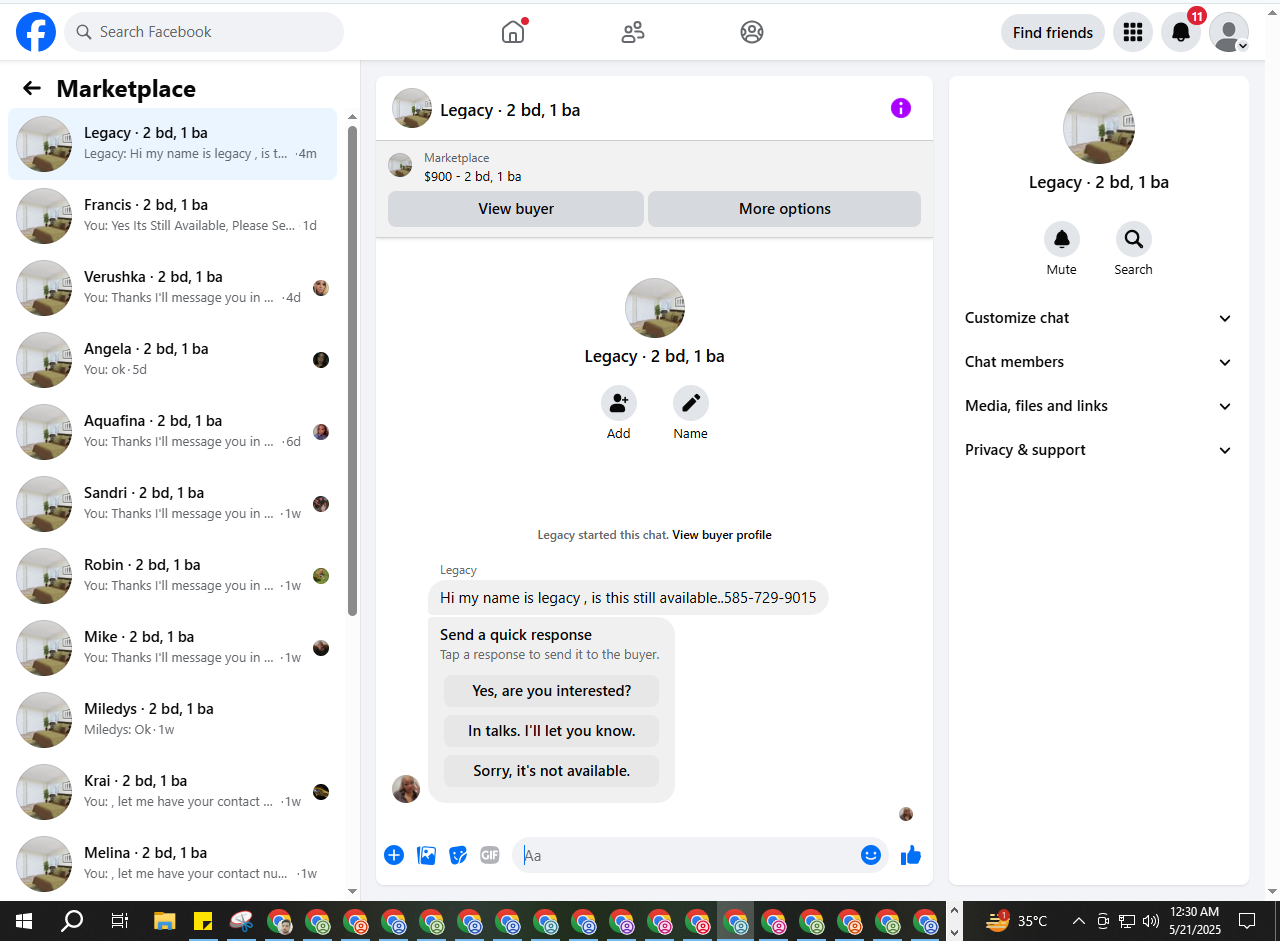The image size is (1280, 941).
Task: Open Melina conversation in chat list
Action: (x=172, y=864)
